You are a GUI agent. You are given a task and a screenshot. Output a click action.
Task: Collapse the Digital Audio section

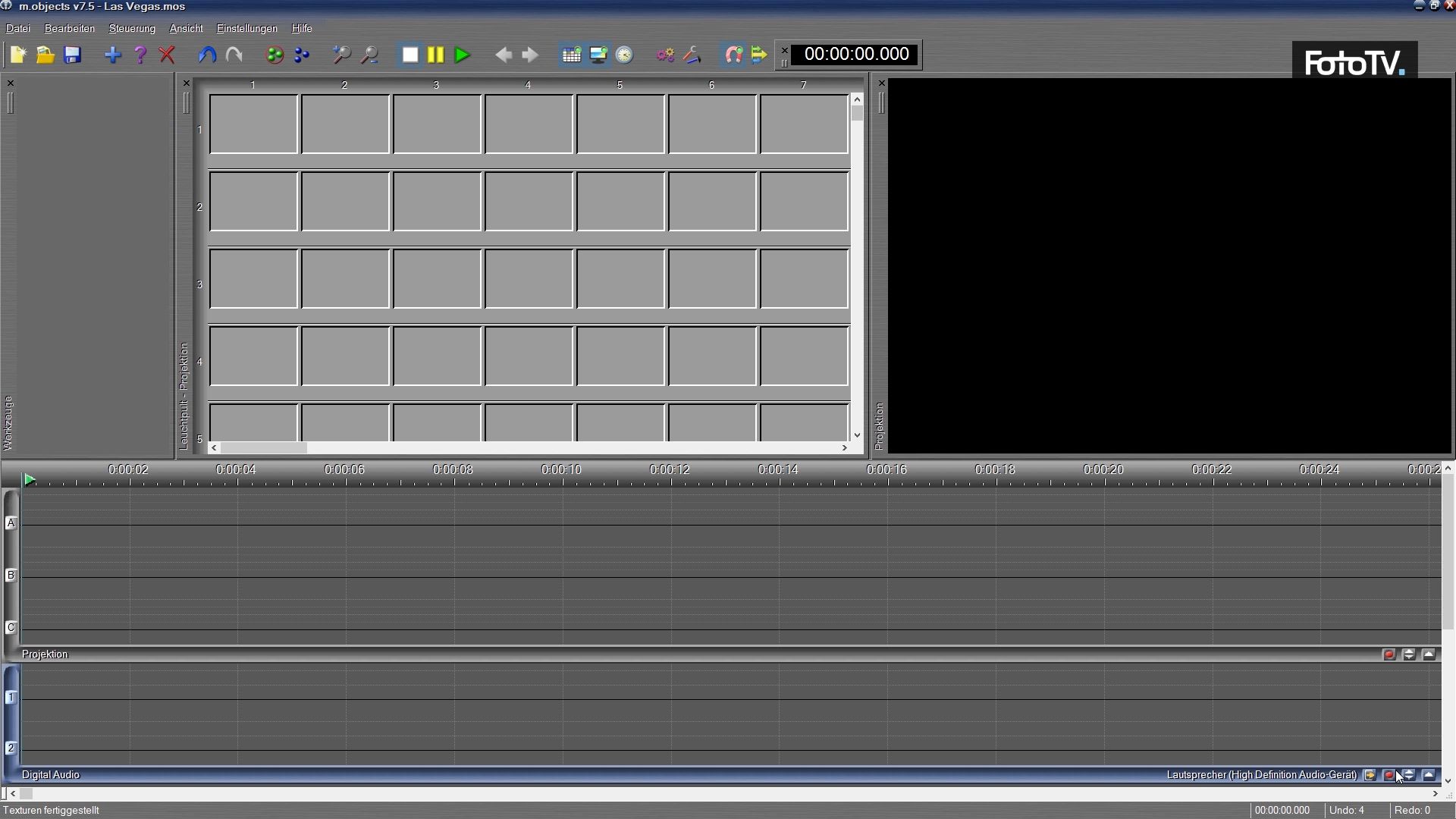click(1429, 775)
